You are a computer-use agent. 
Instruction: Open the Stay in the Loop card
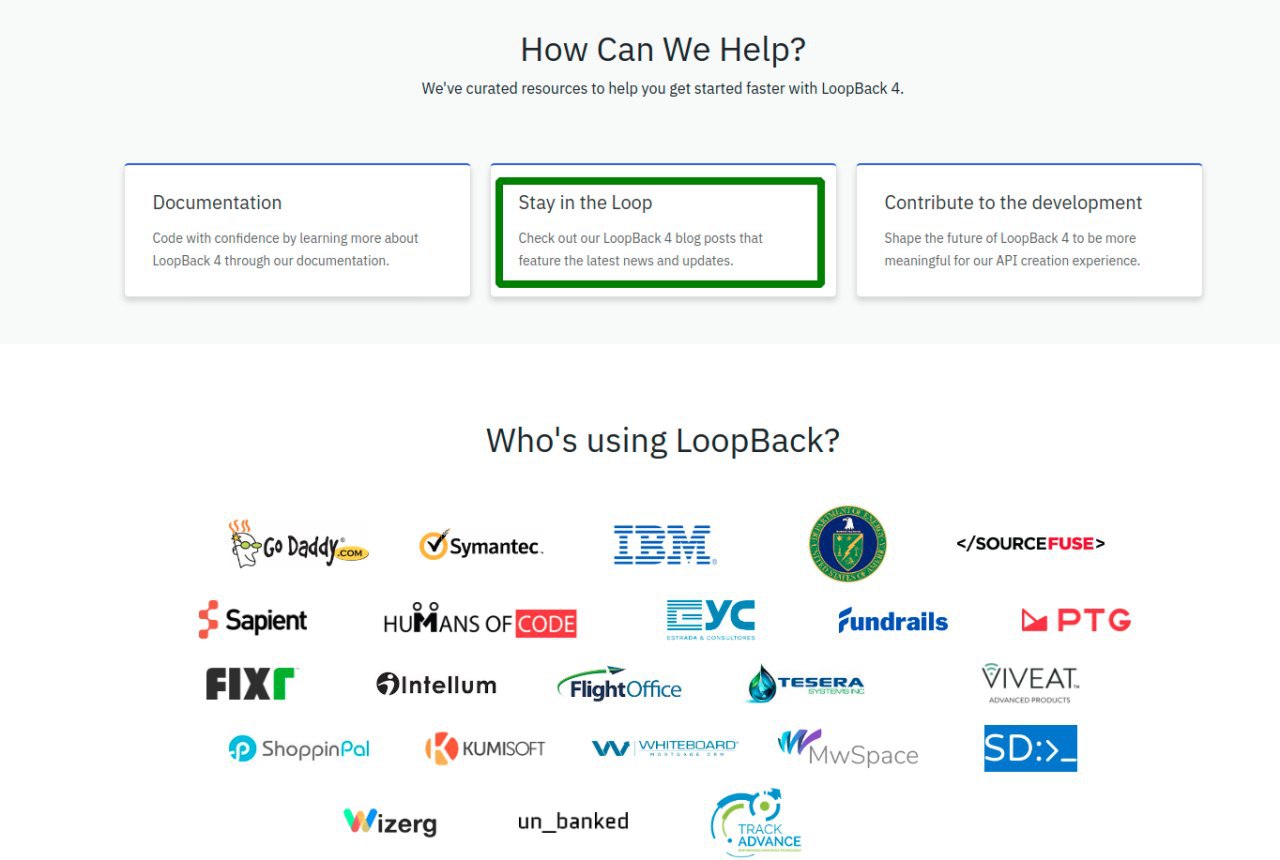[x=663, y=230]
